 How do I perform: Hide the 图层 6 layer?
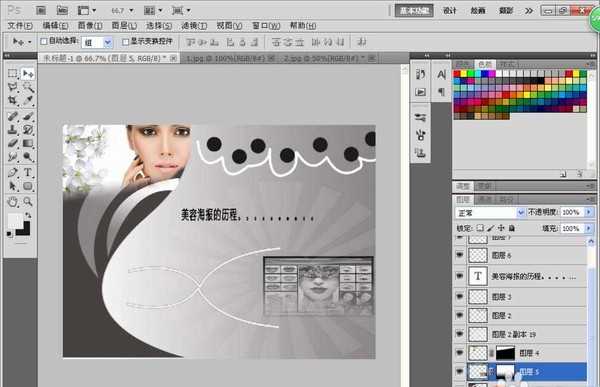pos(460,255)
